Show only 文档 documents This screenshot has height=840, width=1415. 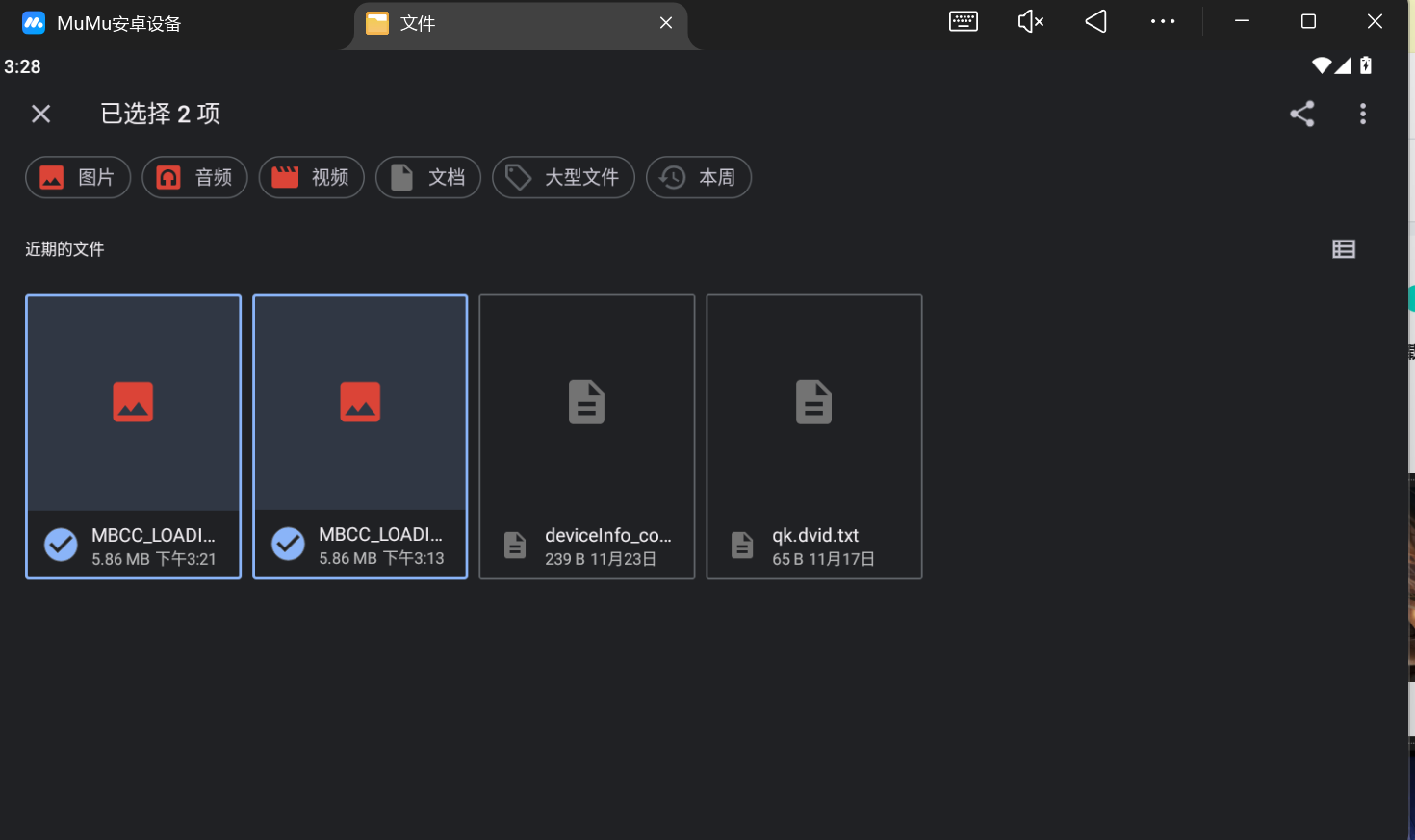[427, 177]
